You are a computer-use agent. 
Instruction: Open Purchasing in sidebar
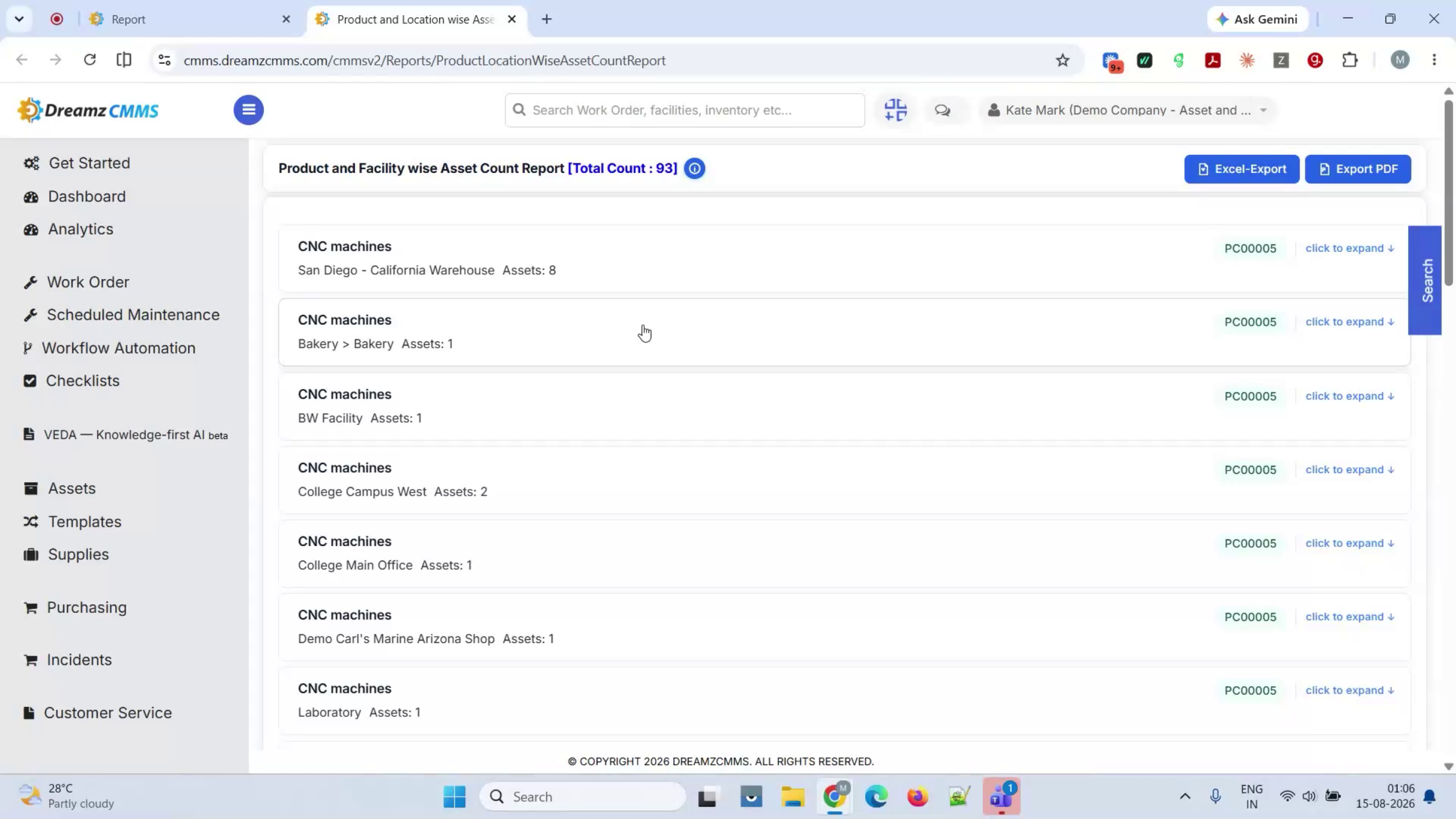(75, 608)
